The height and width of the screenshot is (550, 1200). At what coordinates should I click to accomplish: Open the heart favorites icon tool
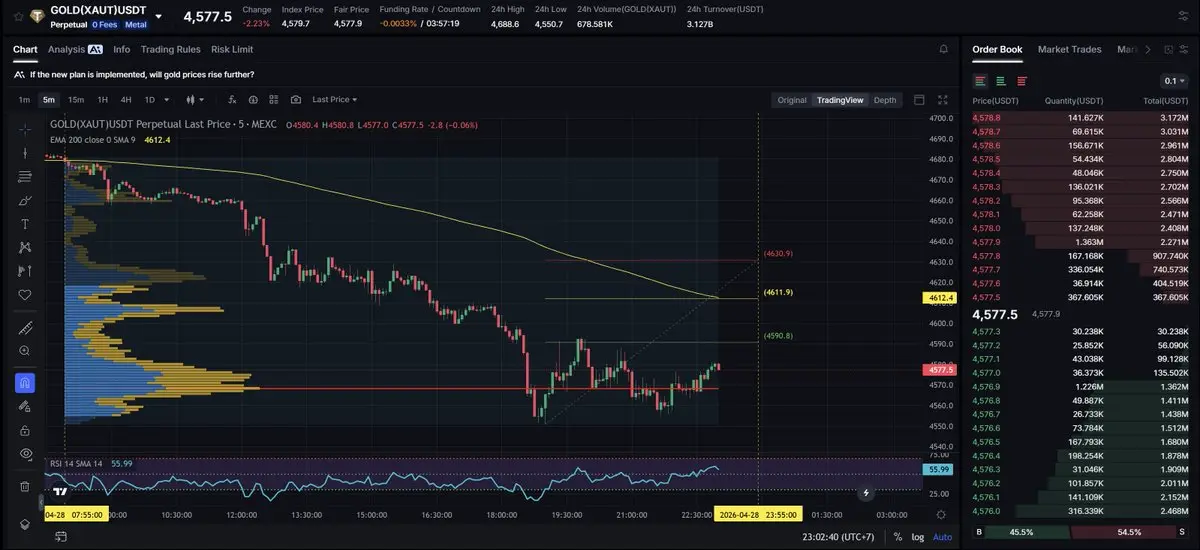coord(25,295)
